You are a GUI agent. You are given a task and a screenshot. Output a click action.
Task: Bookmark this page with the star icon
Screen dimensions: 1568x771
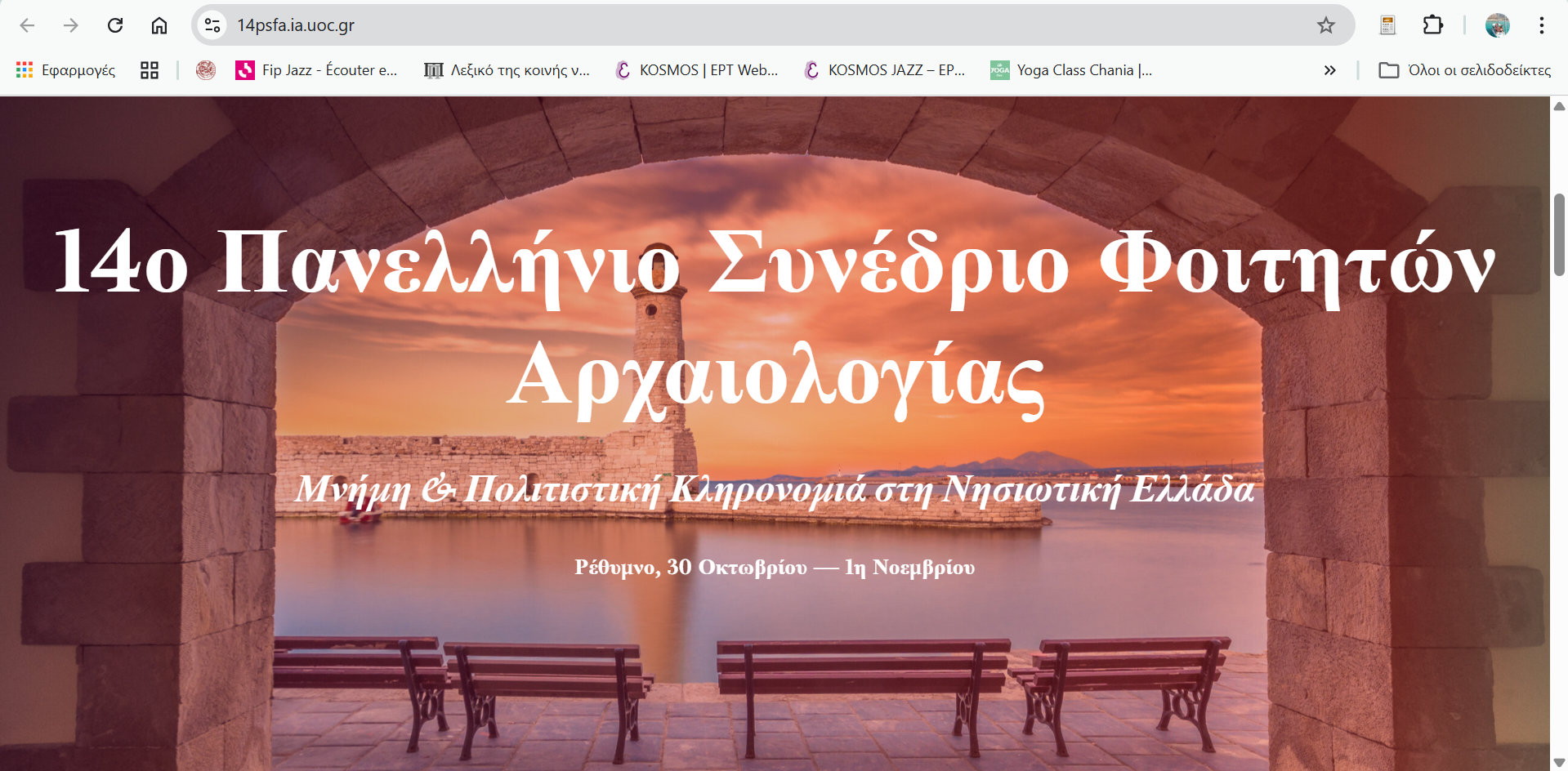coord(1325,25)
